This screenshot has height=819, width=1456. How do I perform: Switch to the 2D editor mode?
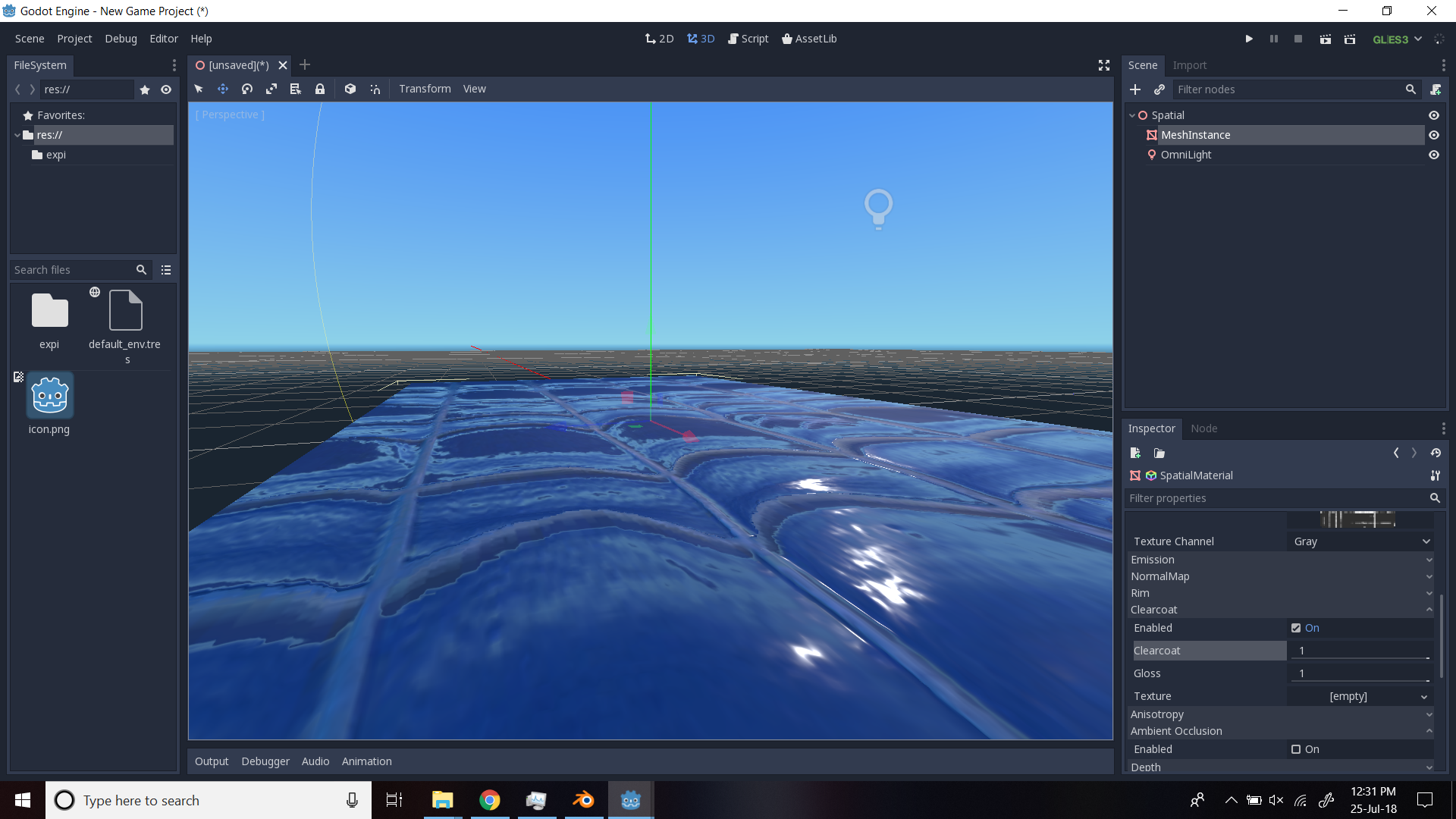coord(658,38)
